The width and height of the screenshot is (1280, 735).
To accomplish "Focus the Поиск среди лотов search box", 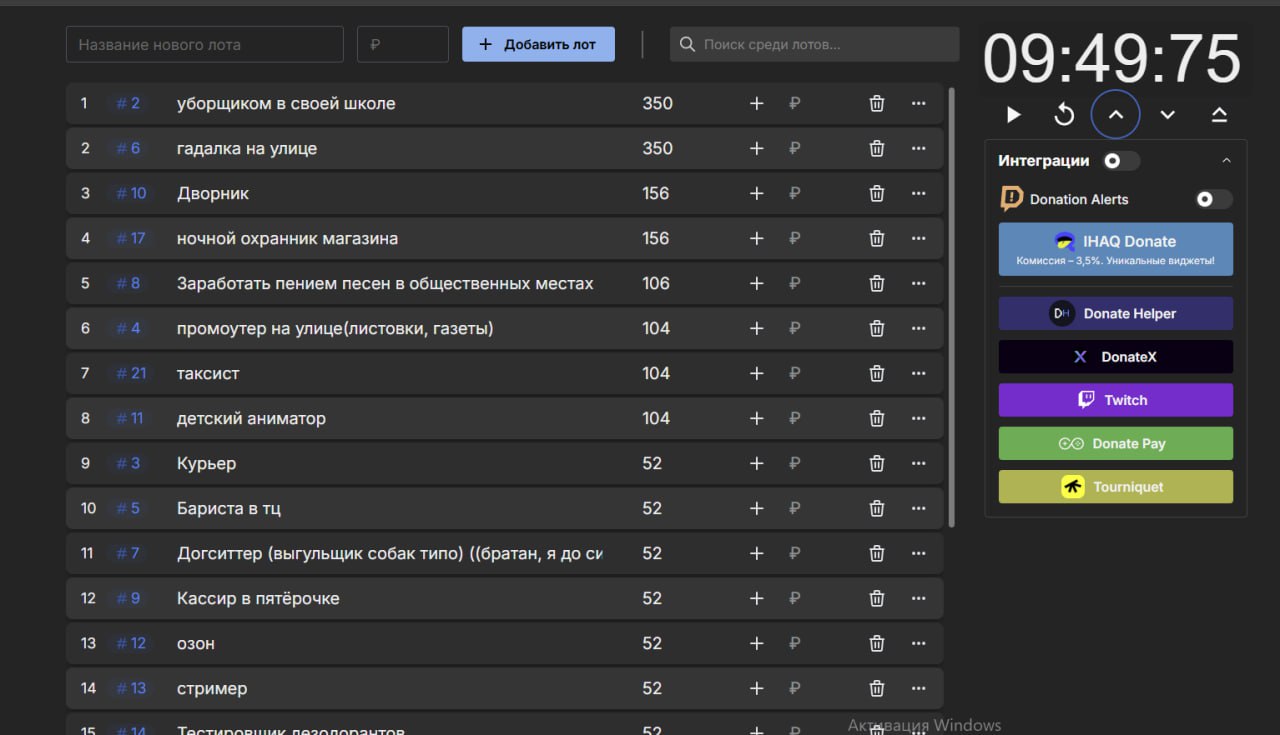I will pos(814,44).
